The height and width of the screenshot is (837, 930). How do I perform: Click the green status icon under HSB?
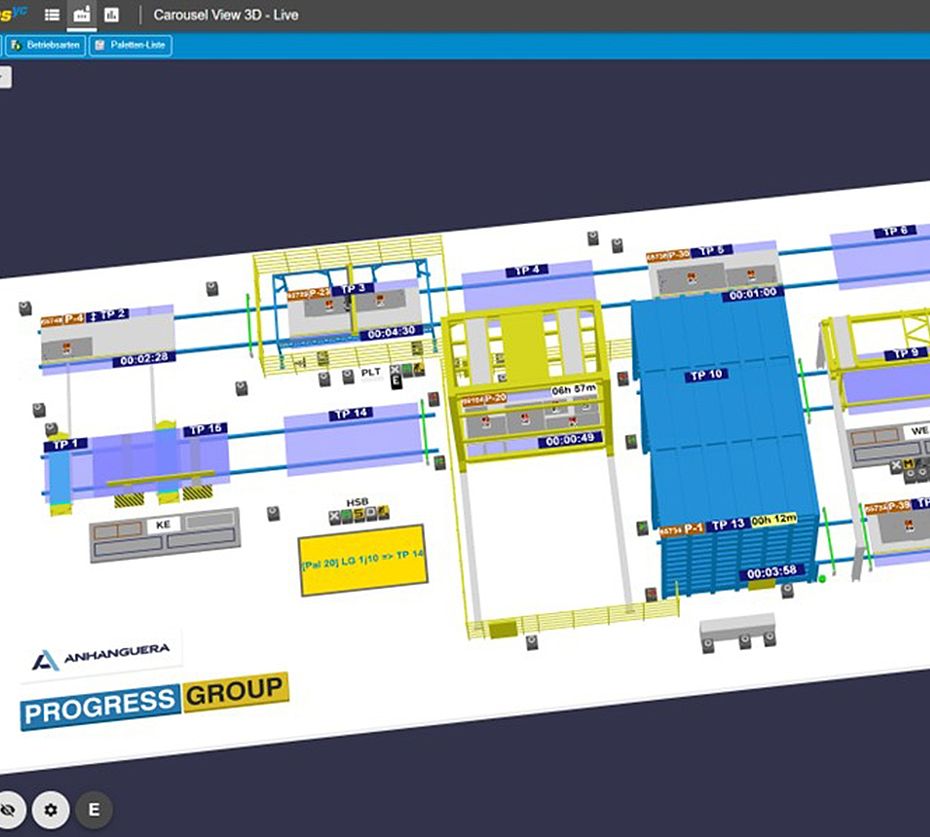click(346, 516)
